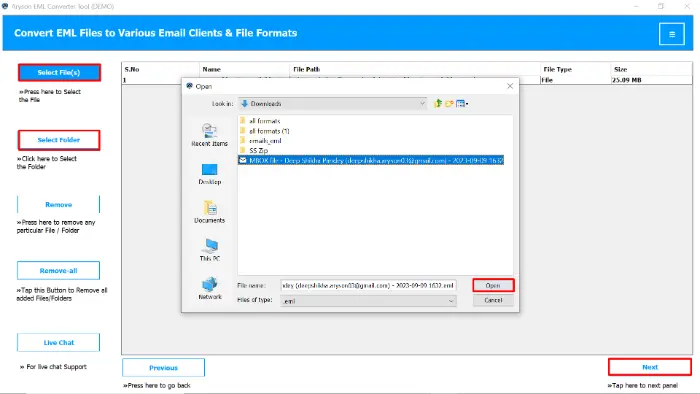700x394 pixels.
Task: Select the MBOX file Deep Shikha Pandey entry
Action: pyautogui.click(x=371, y=160)
